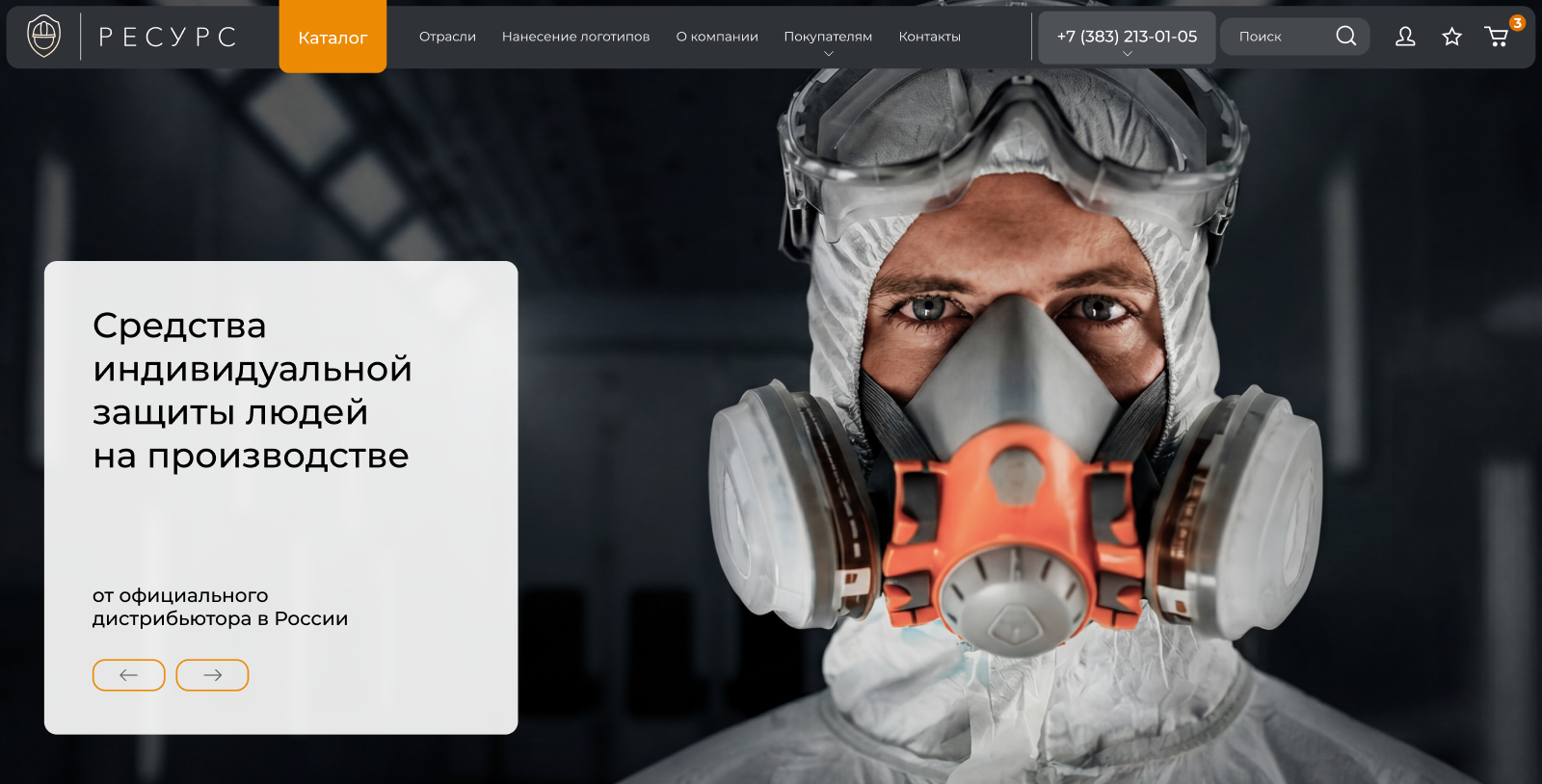
Task: Go to previous slide with left arrow
Action: click(128, 675)
